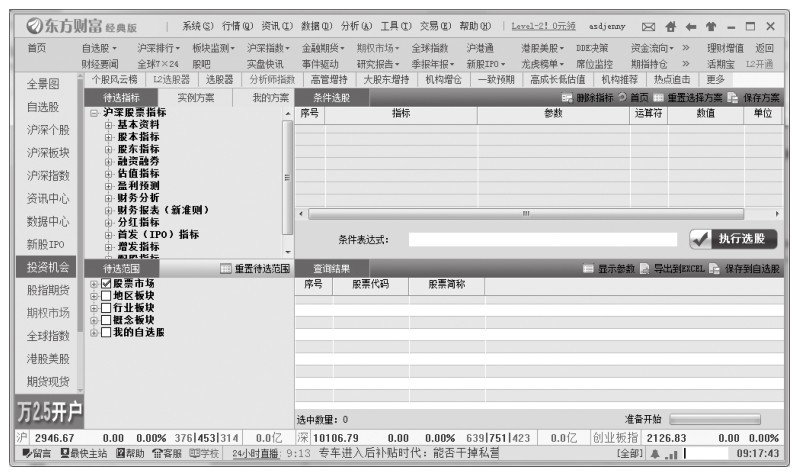Click the 条件表达式 input field

click(x=543, y=239)
